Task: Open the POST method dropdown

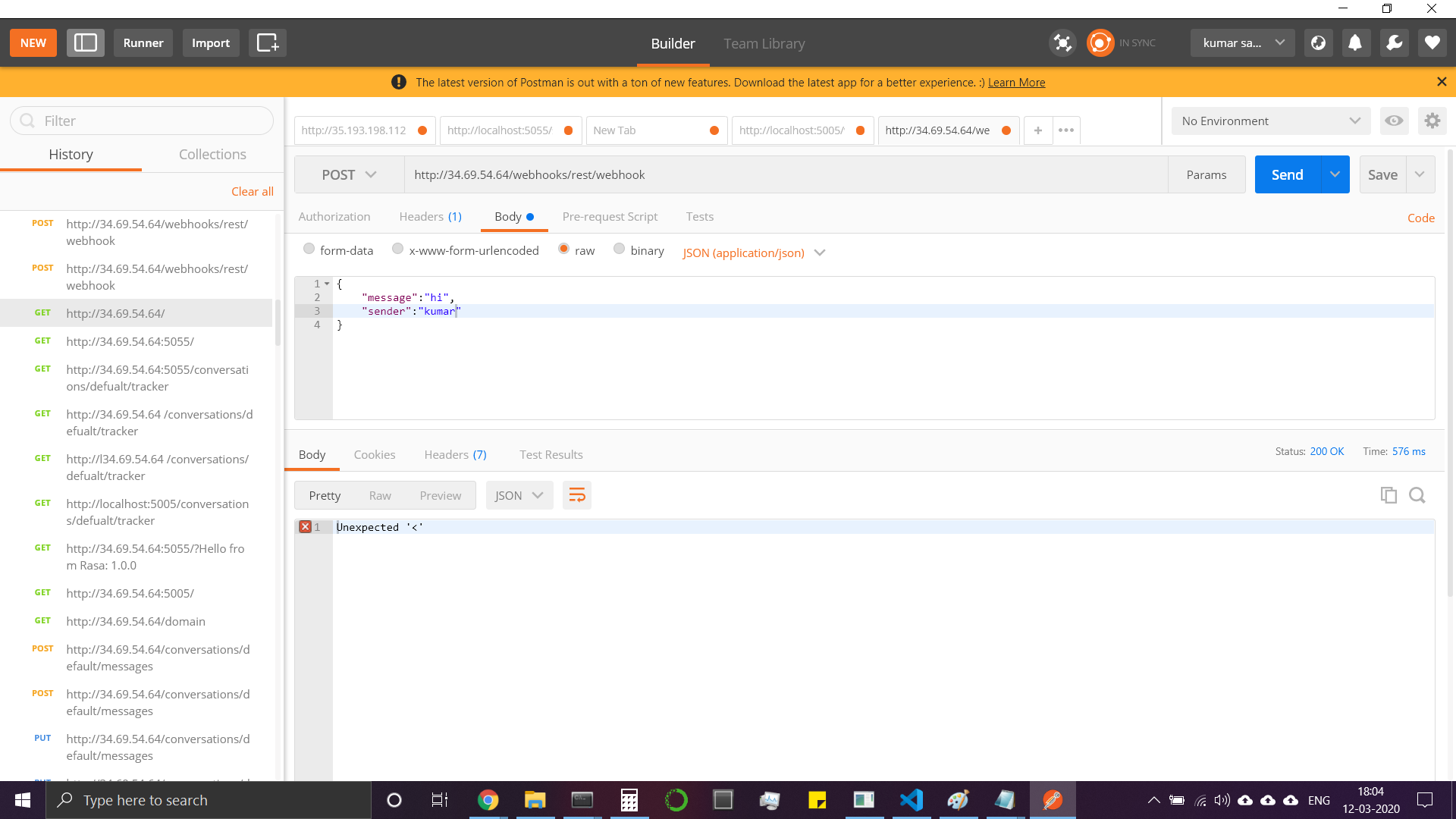Action: 349,175
